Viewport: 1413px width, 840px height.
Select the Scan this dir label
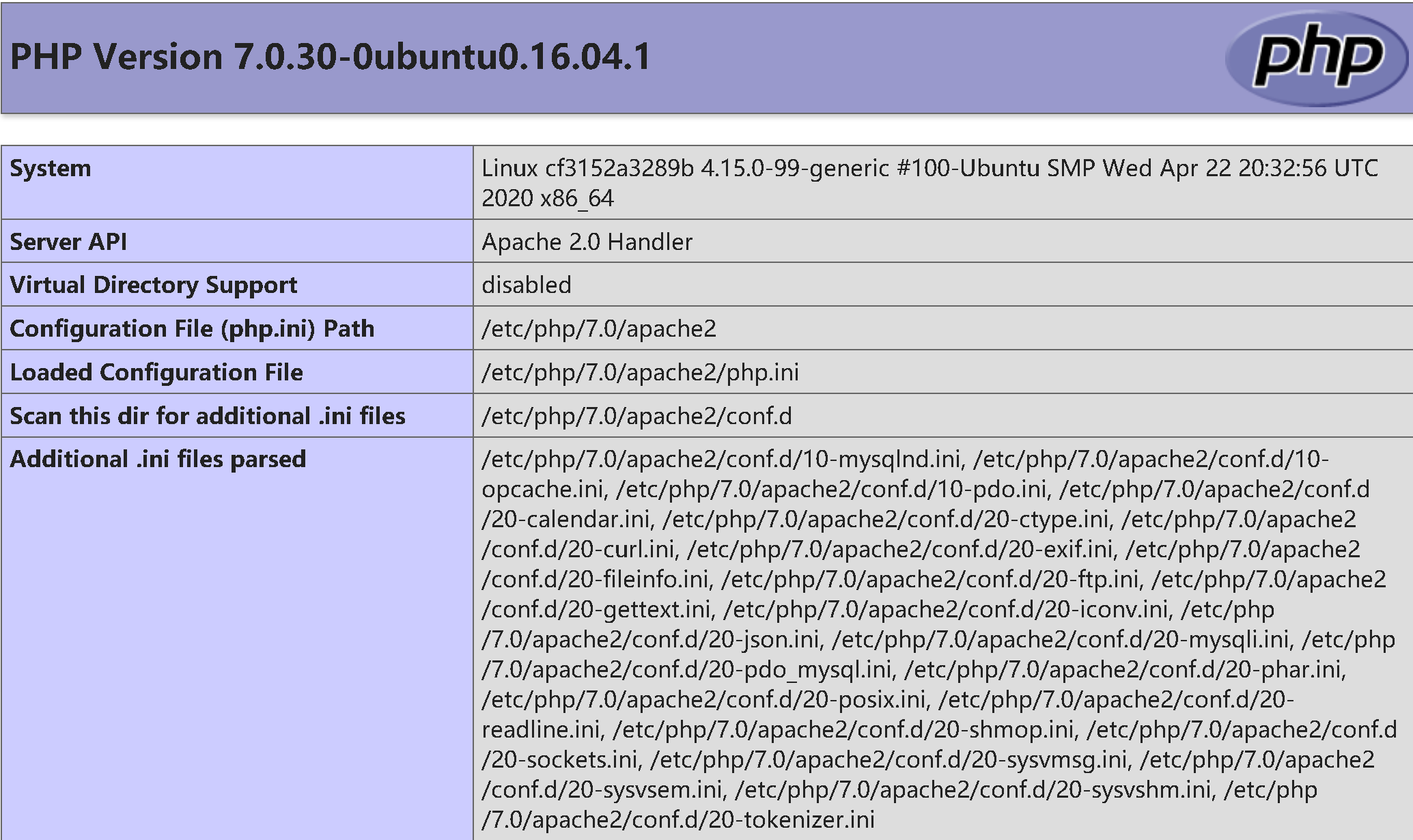coord(208,417)
